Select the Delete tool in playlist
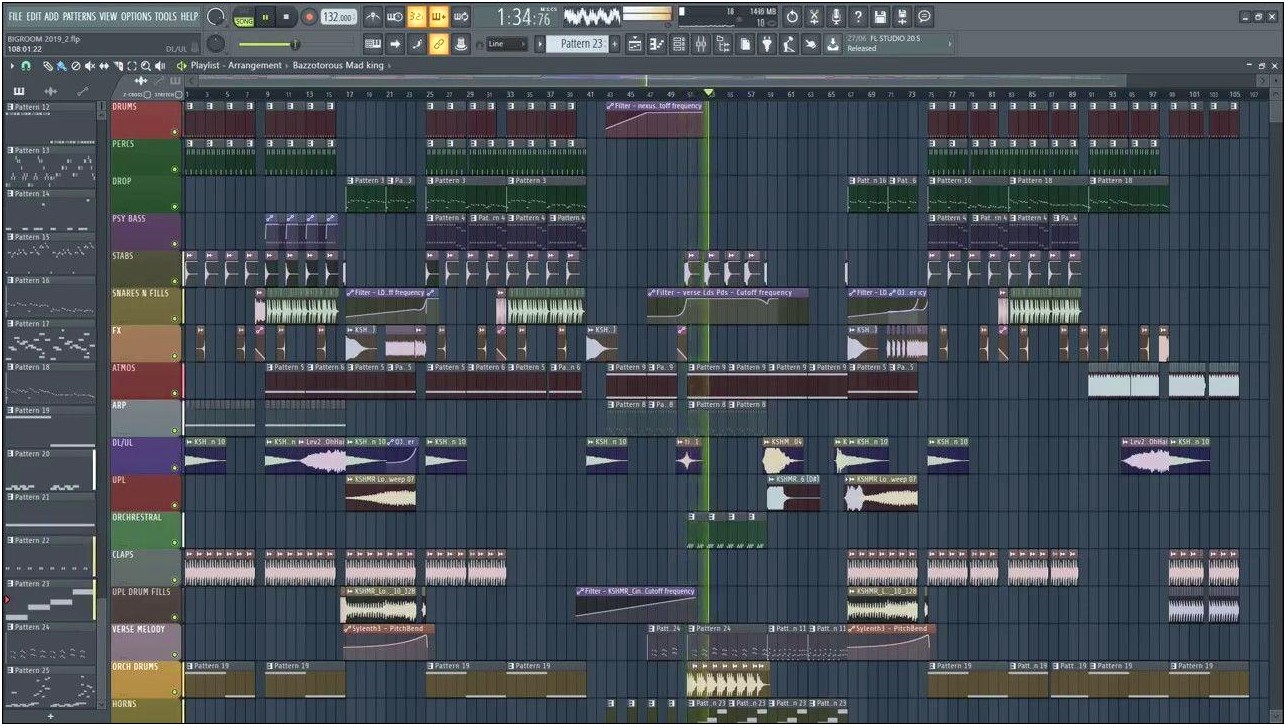1286x726 pixels. [x=76, y=66]
